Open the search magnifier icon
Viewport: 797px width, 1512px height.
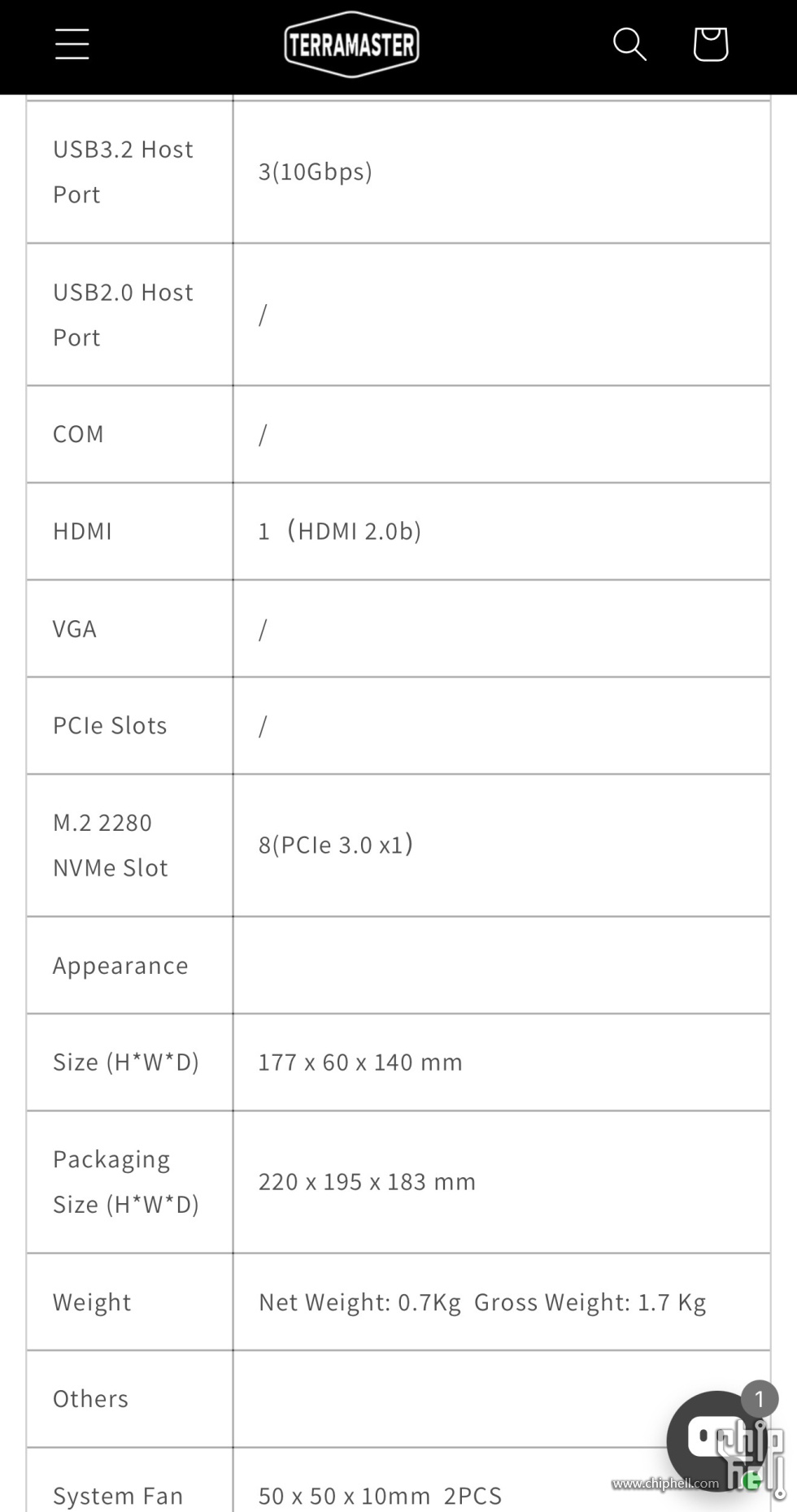coord(629,44)
